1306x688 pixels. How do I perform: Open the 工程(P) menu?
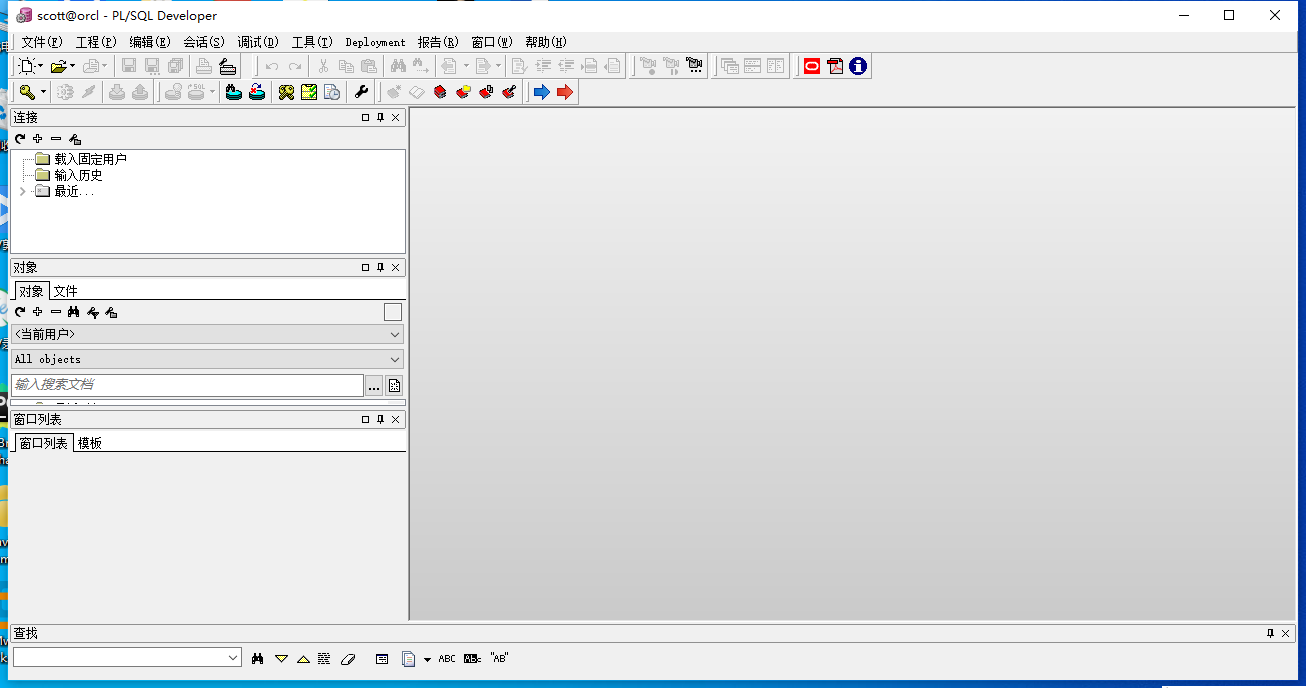pyautogui.click(x=96, y=42)
